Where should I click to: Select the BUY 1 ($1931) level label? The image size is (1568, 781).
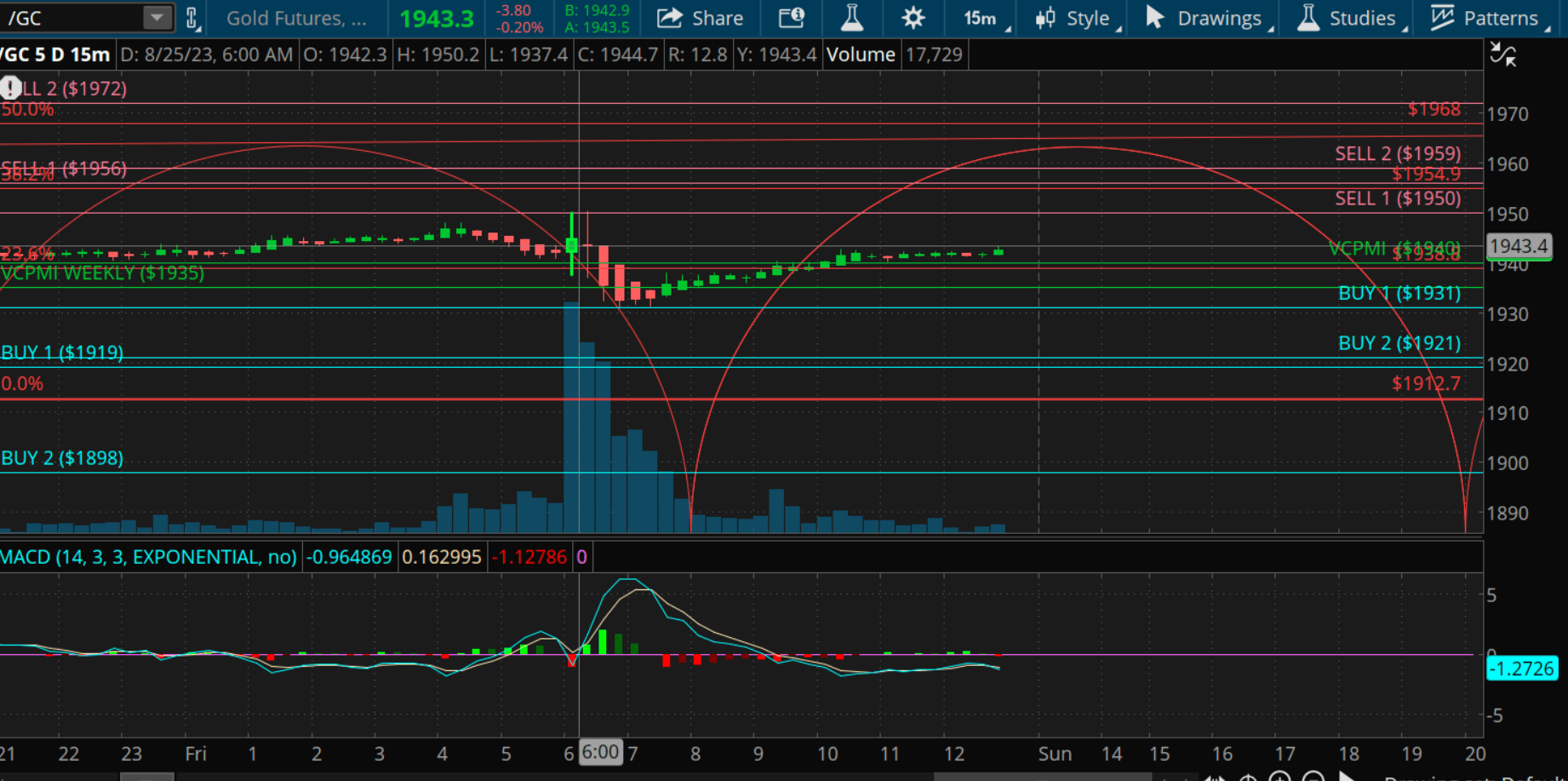[x=1399, y=293]
